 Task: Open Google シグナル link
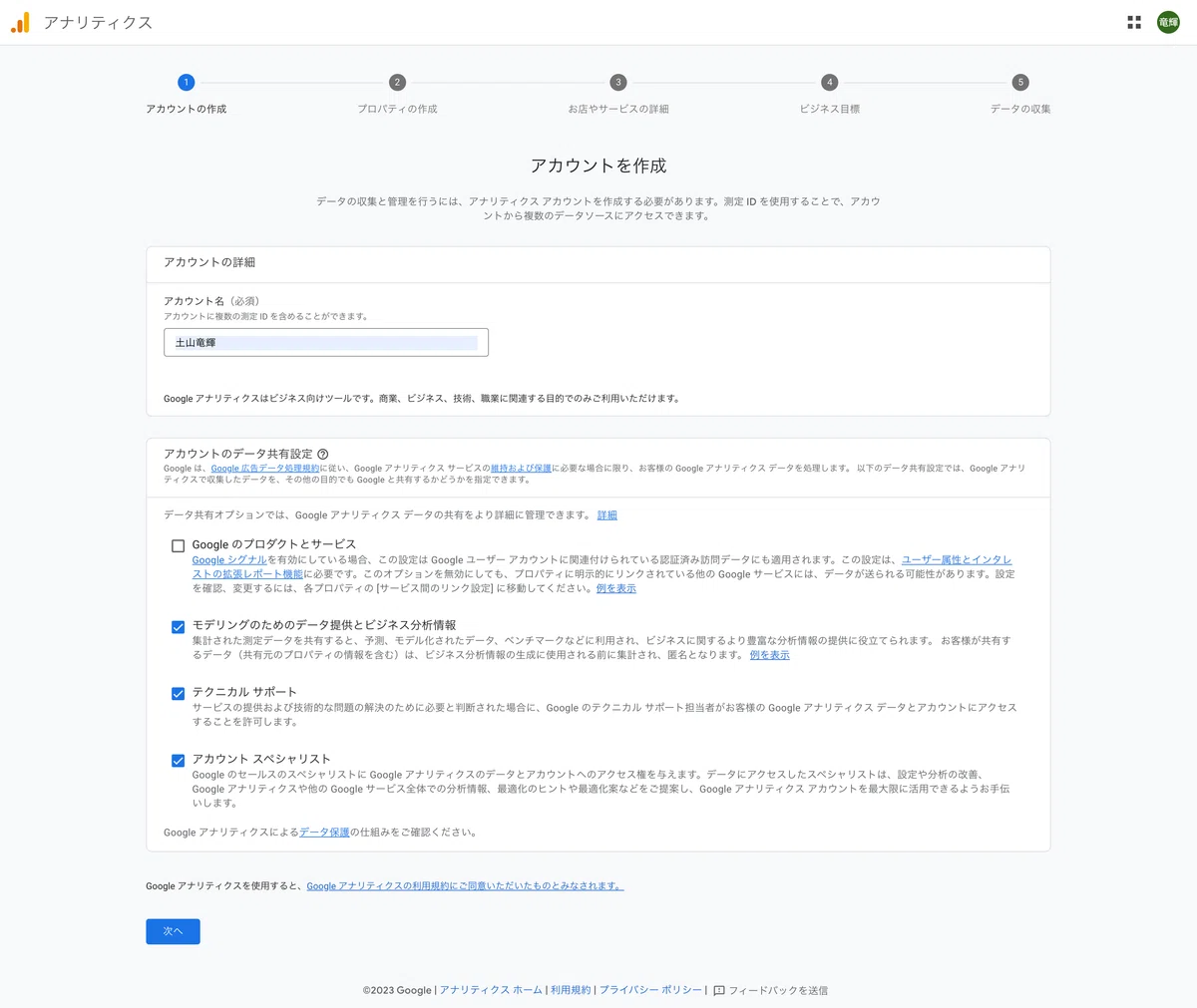coord(229,560)
